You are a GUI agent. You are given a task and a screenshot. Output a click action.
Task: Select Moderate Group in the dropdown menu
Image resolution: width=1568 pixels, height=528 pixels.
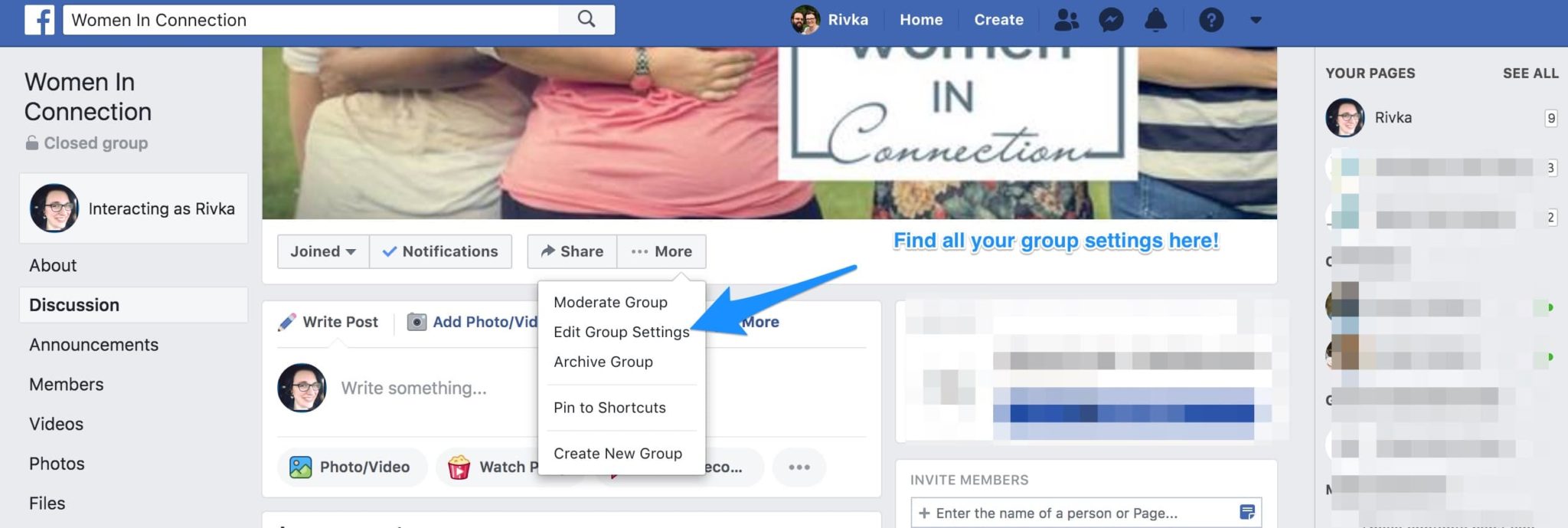tap(610, 302)
